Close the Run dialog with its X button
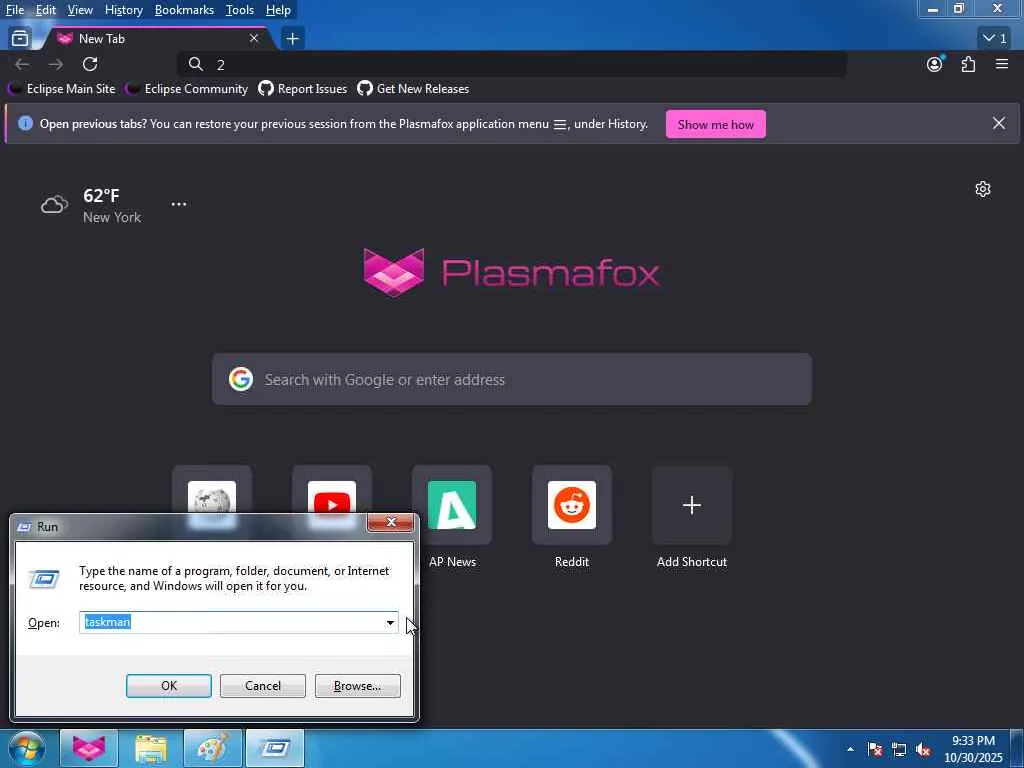This screenshot has height=768, width=1024. [391, 522]
